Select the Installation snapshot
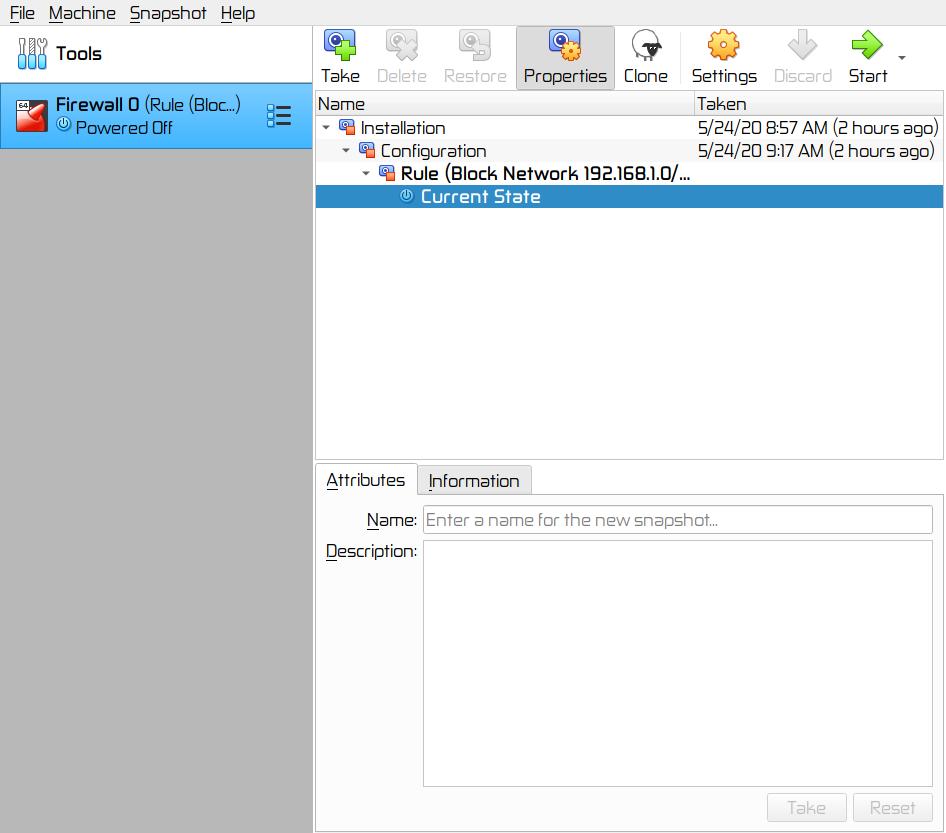 point(403,128)
